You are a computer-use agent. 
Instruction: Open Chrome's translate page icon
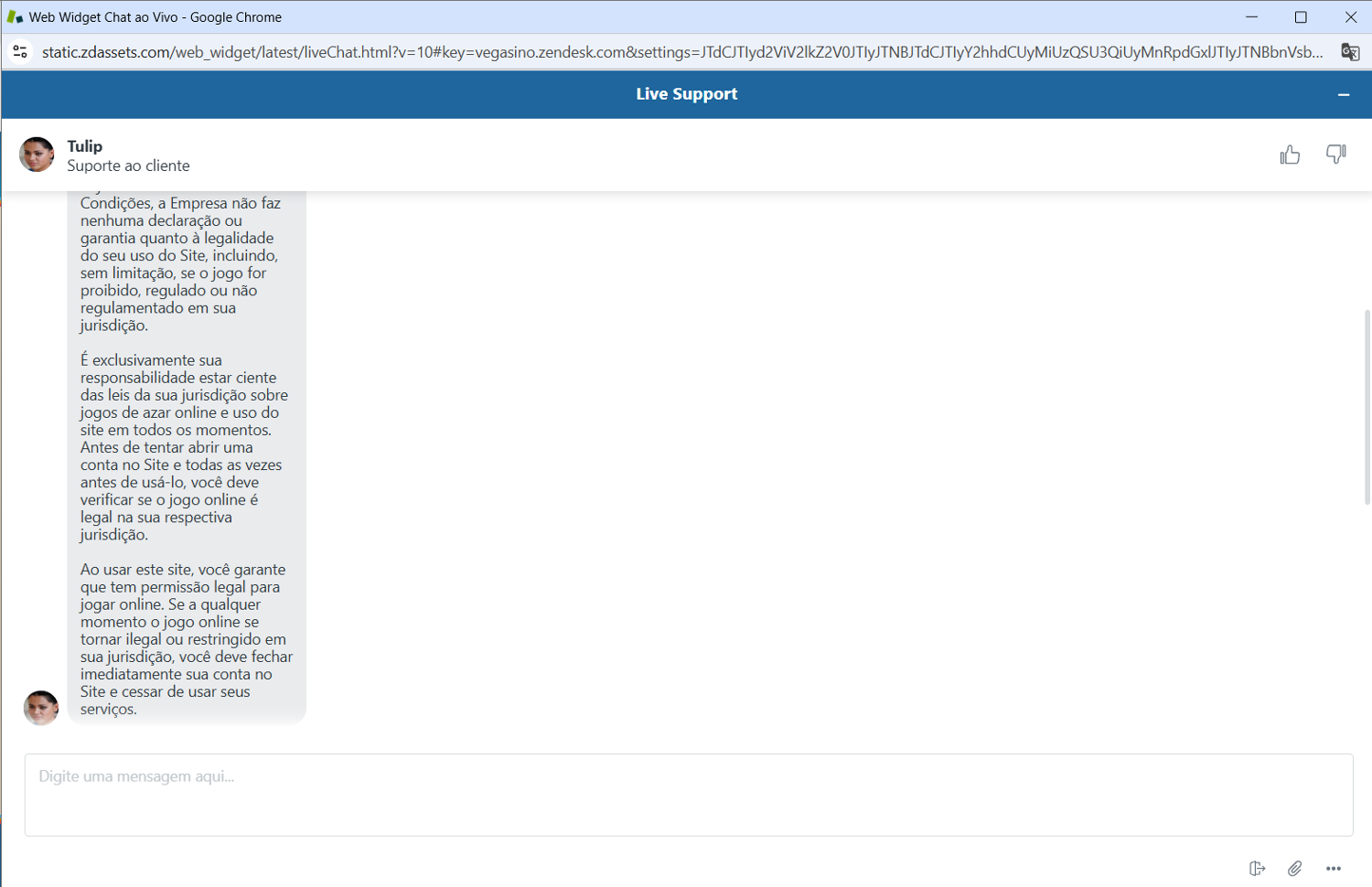1350,52
